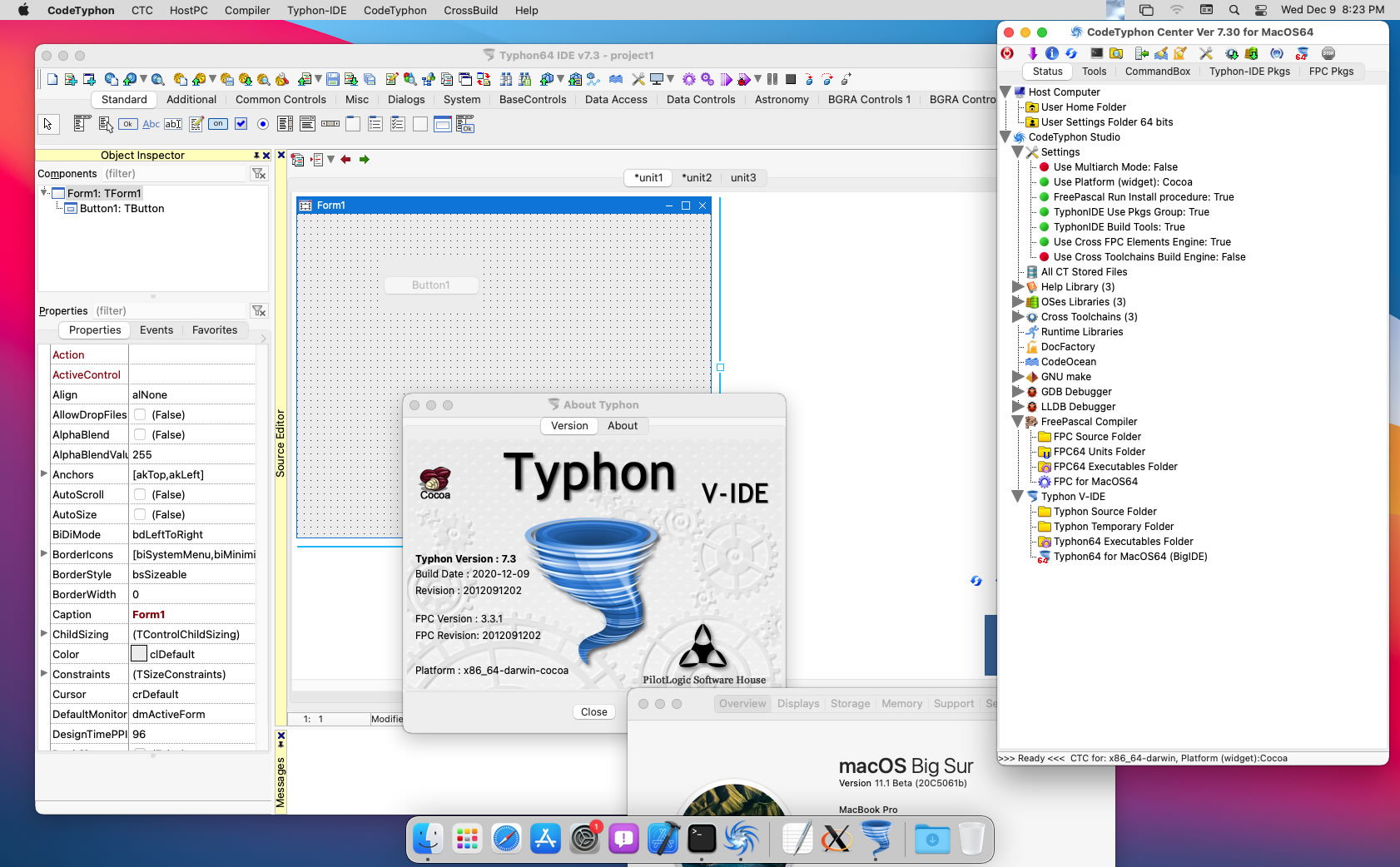The image size is (1400, 867).
Task: Expand the Help Library (3) node
Action: [x=1017, y=287]
